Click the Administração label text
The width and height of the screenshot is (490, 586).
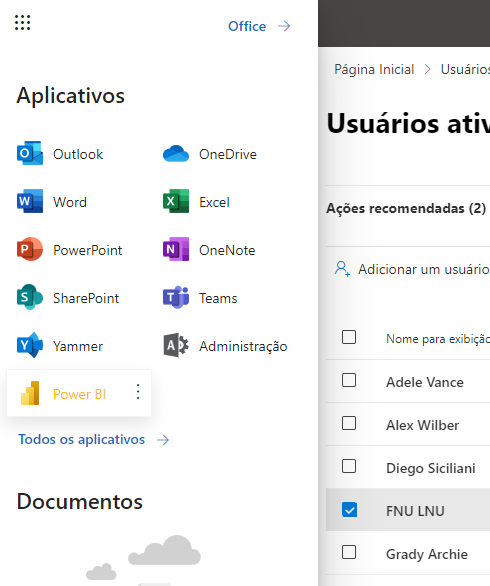coord(243,346)
